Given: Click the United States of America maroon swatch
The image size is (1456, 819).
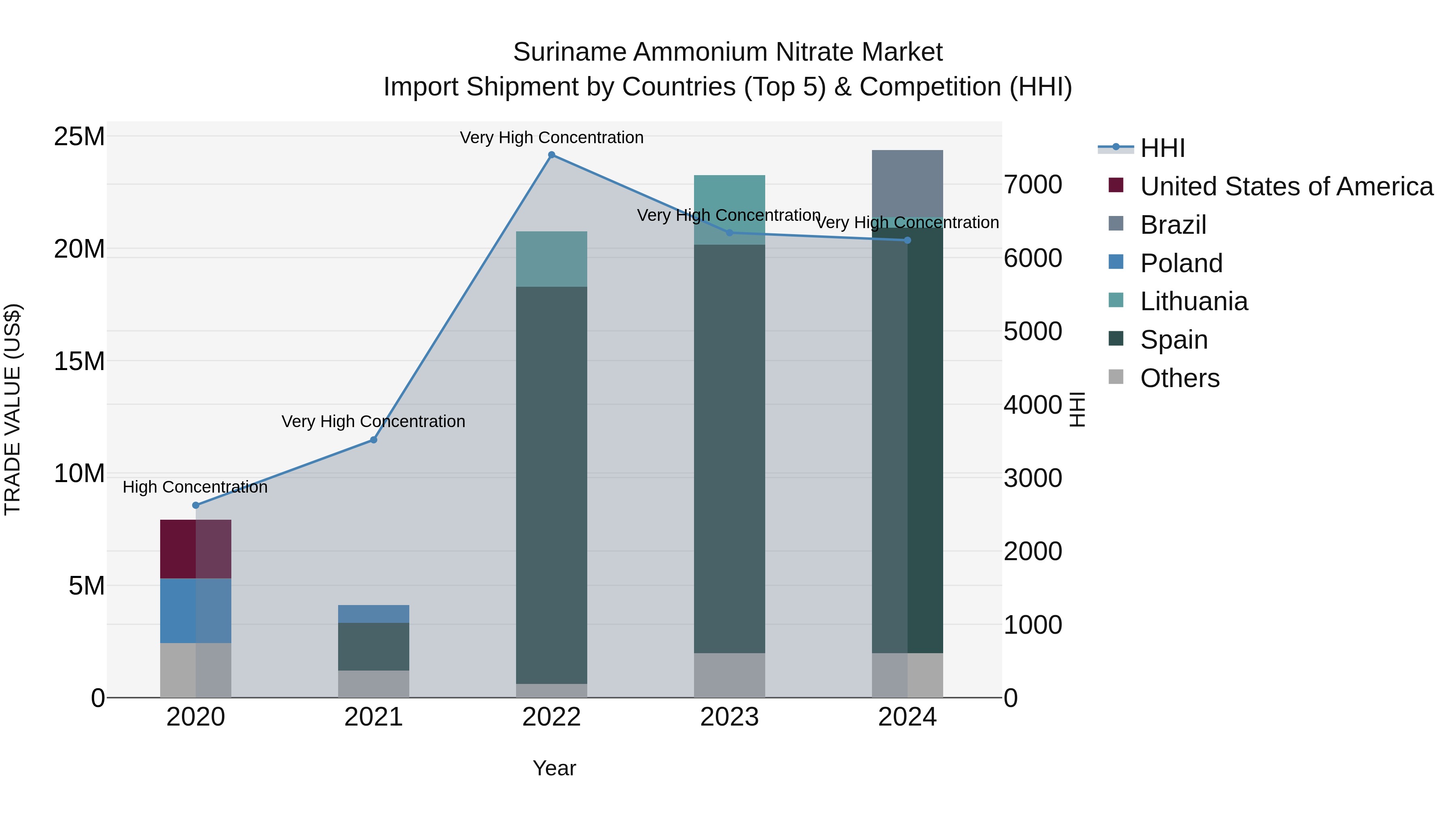Looking at the screenshot, I should (x=1116, y=185).
